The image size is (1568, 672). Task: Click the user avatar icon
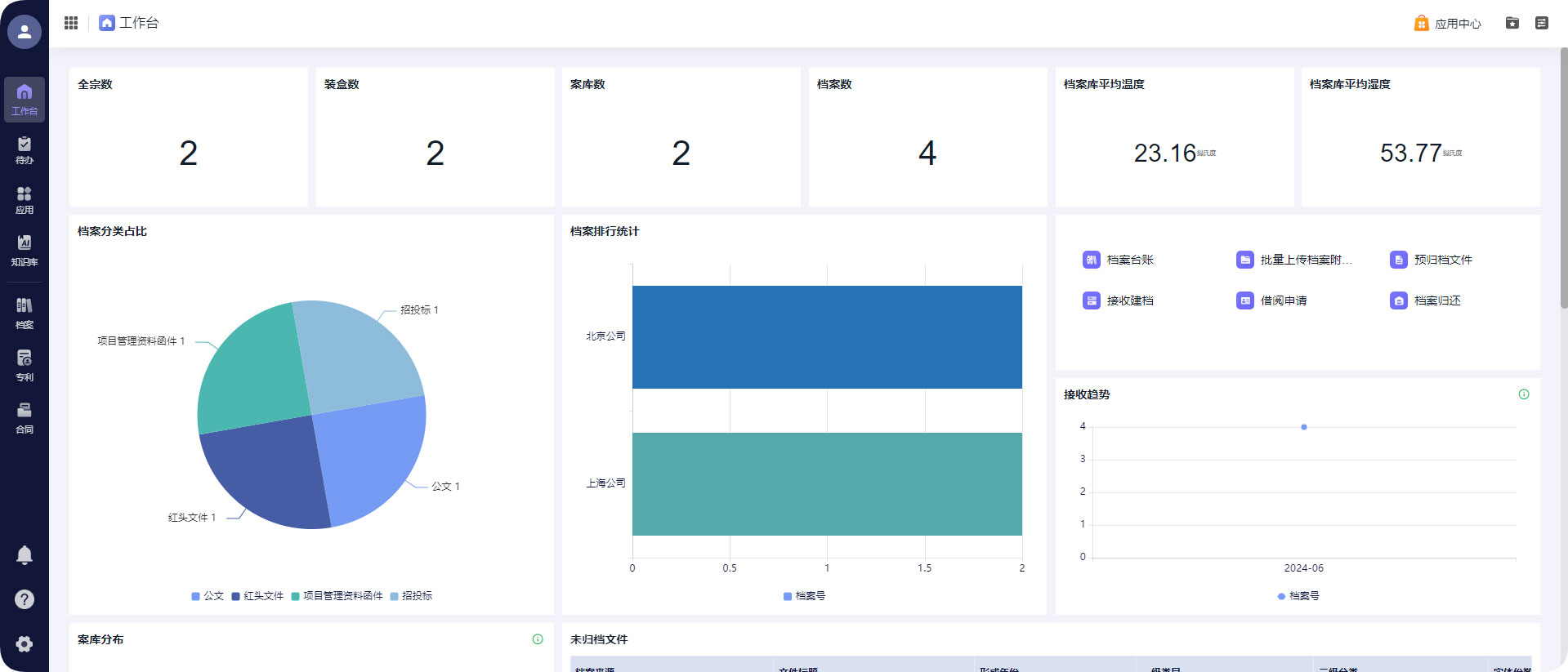tap(25, 32)
